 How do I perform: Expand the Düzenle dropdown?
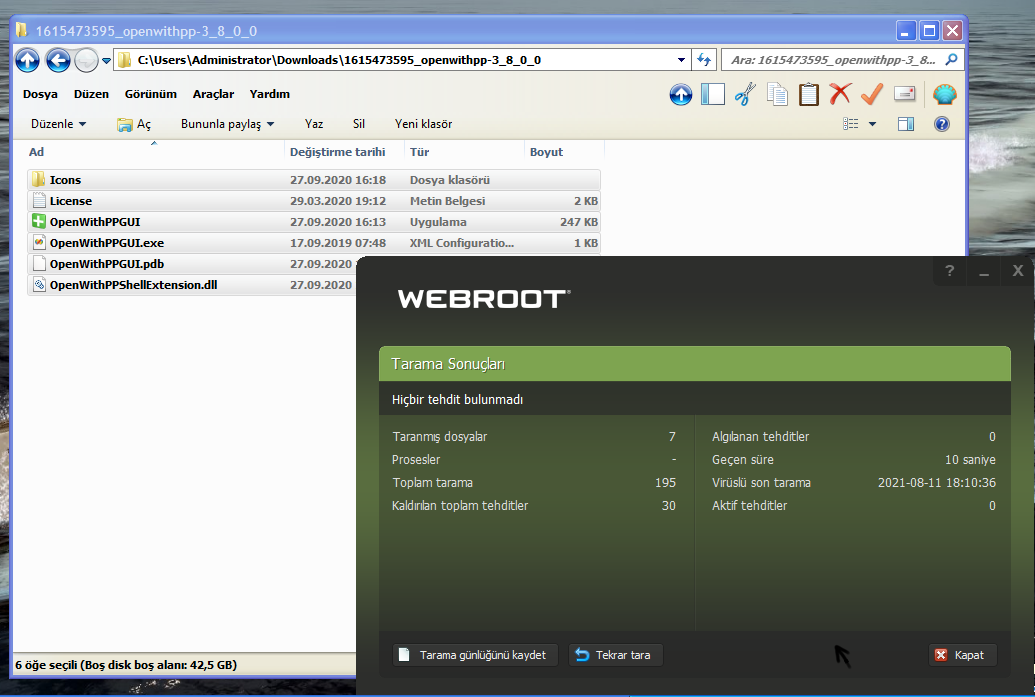pyautogui.click(x=58, y=123)
